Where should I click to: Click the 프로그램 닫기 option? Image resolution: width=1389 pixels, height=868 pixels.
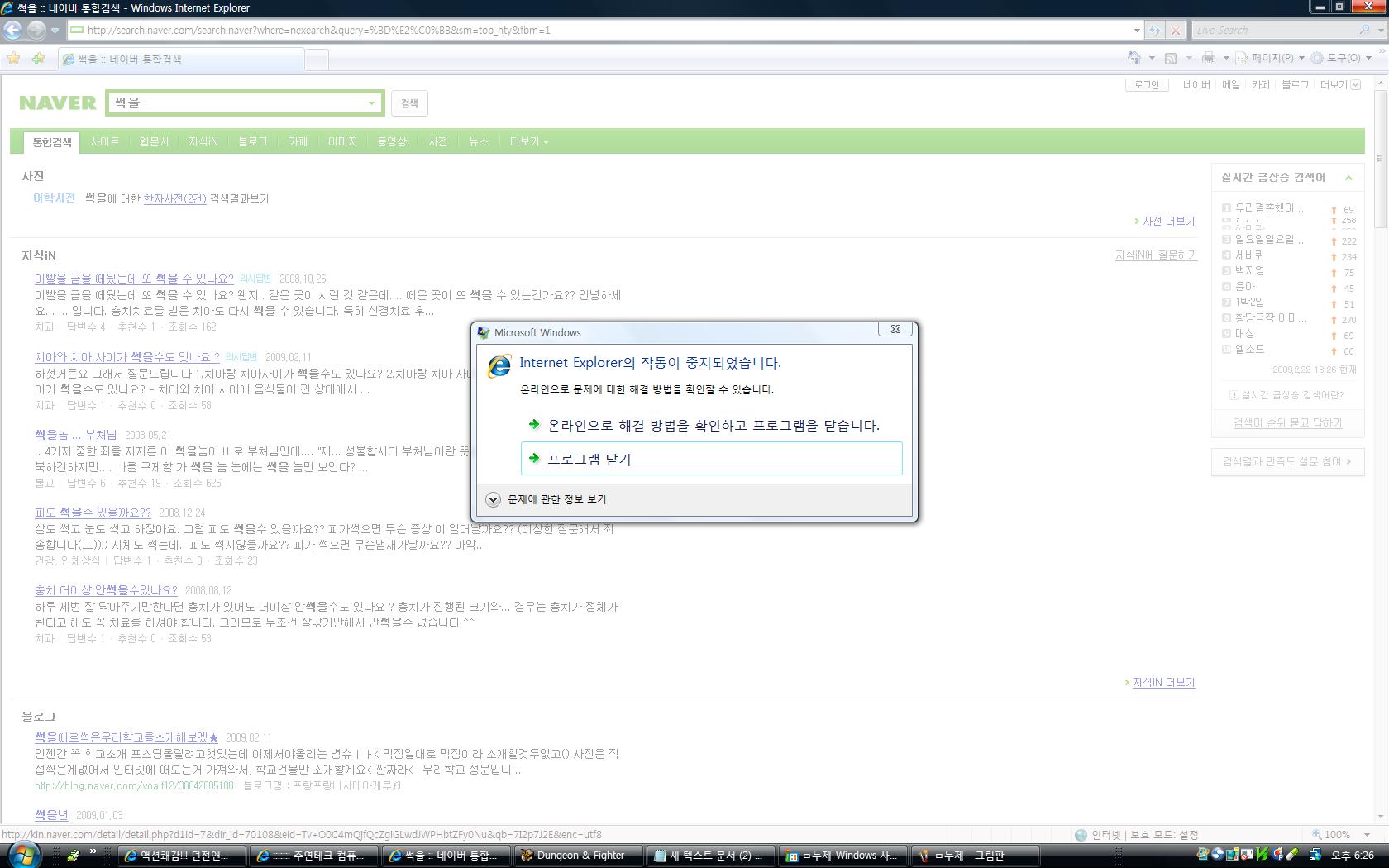pyautogui.click(x=711, y=459)
